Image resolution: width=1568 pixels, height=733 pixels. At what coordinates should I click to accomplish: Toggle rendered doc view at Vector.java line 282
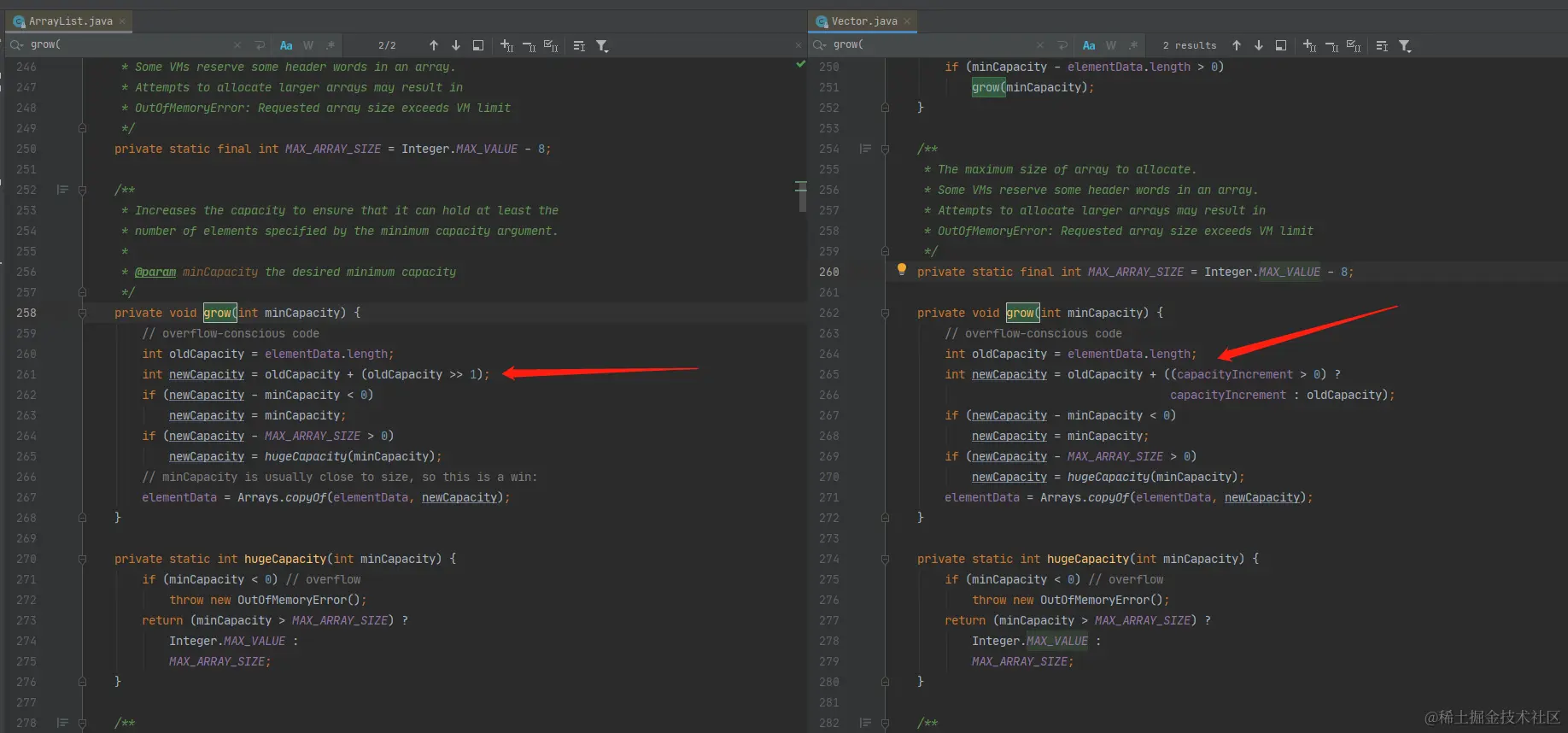point(865,723)
